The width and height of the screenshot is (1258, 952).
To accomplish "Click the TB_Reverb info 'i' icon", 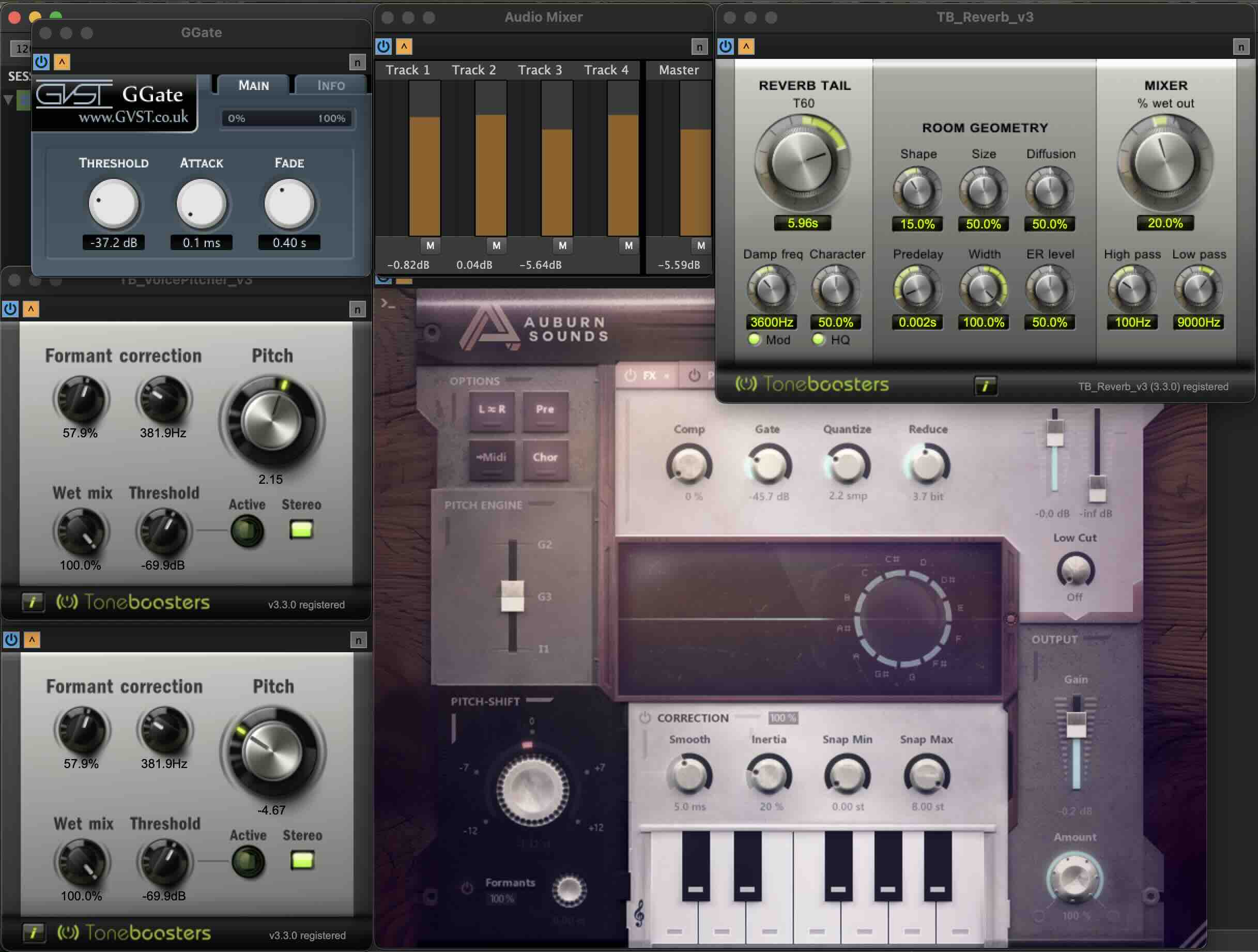I will pyautogui.click(x=985, y=386).
